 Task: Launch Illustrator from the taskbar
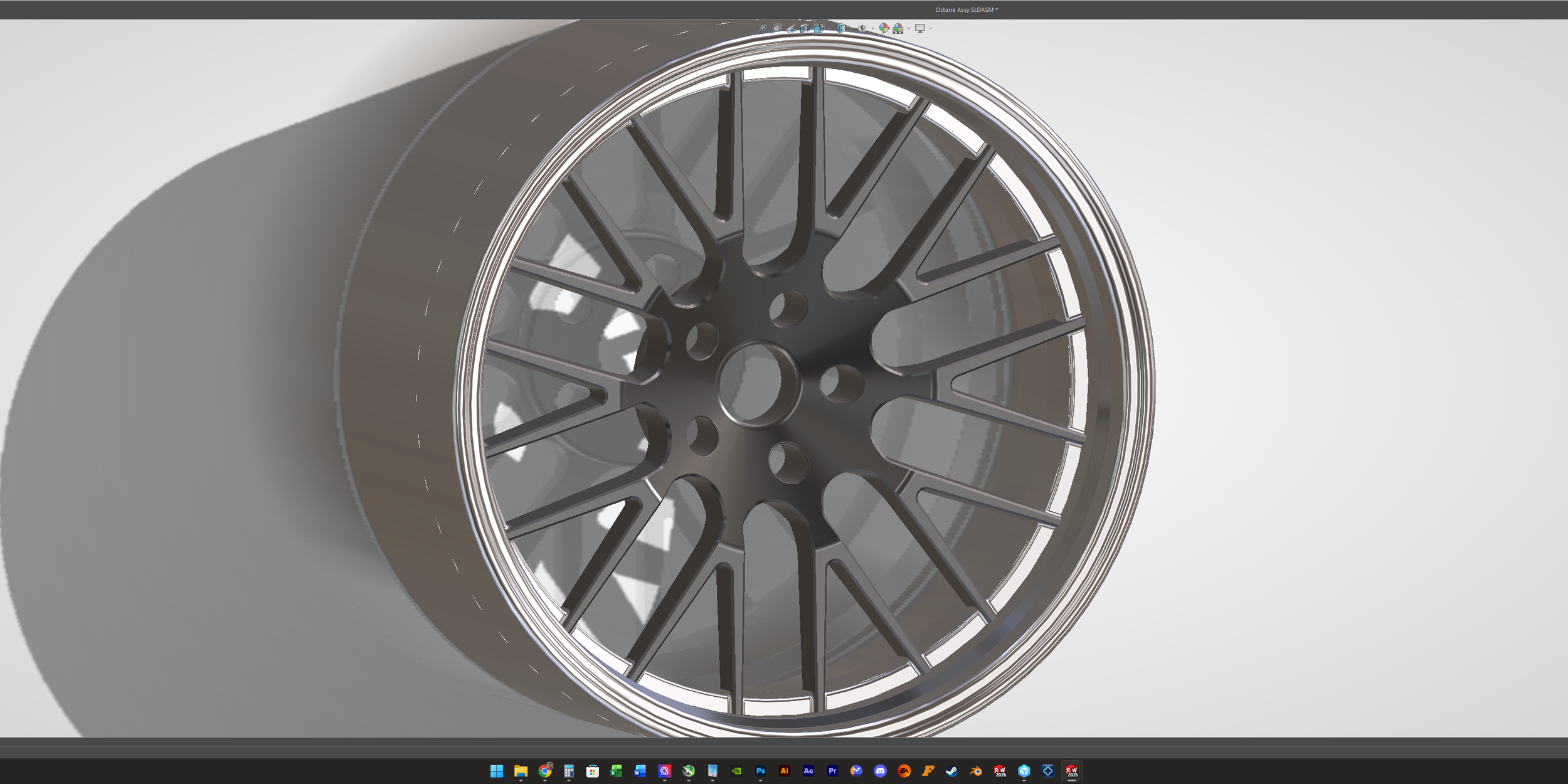tap(785, 771)
